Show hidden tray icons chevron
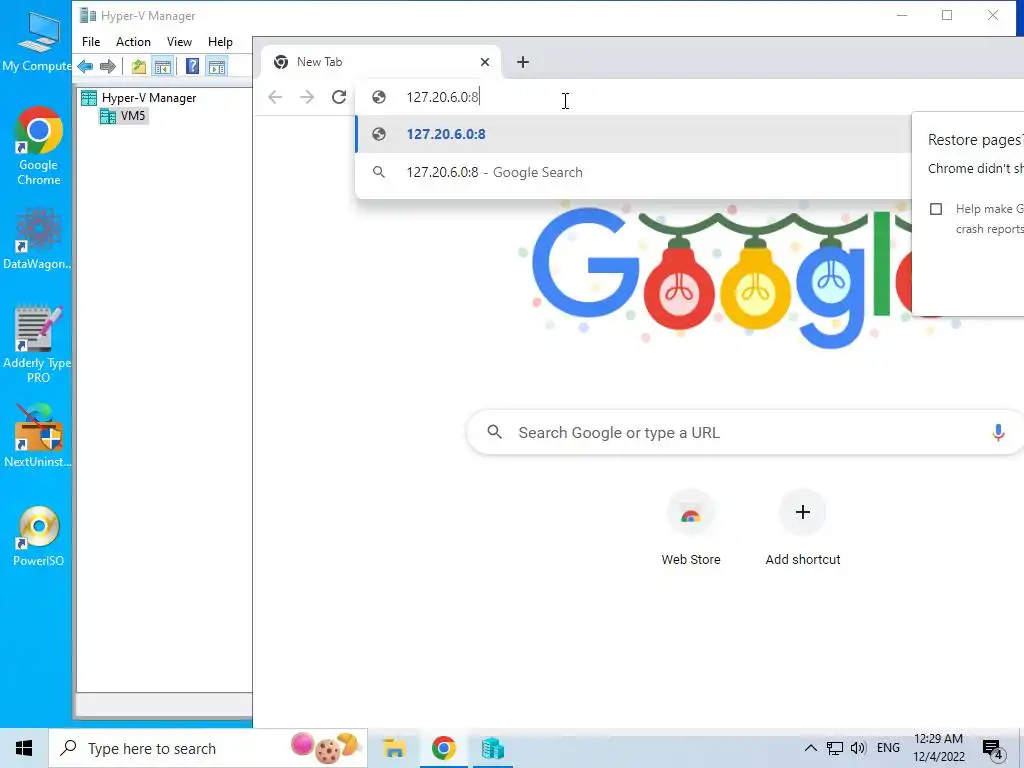 tap(810, 748)
